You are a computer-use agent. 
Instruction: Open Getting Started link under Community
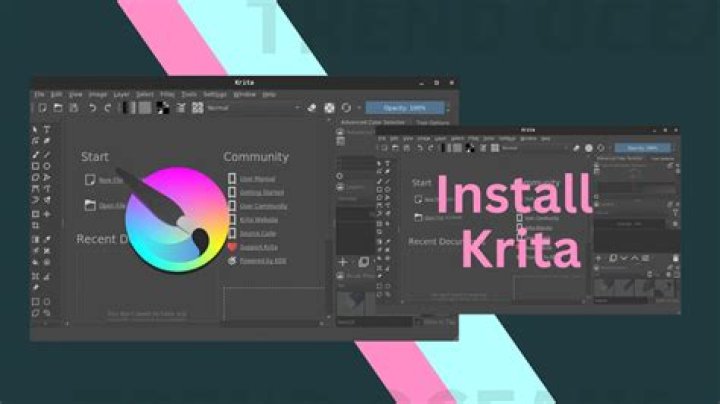coord(261,193)
